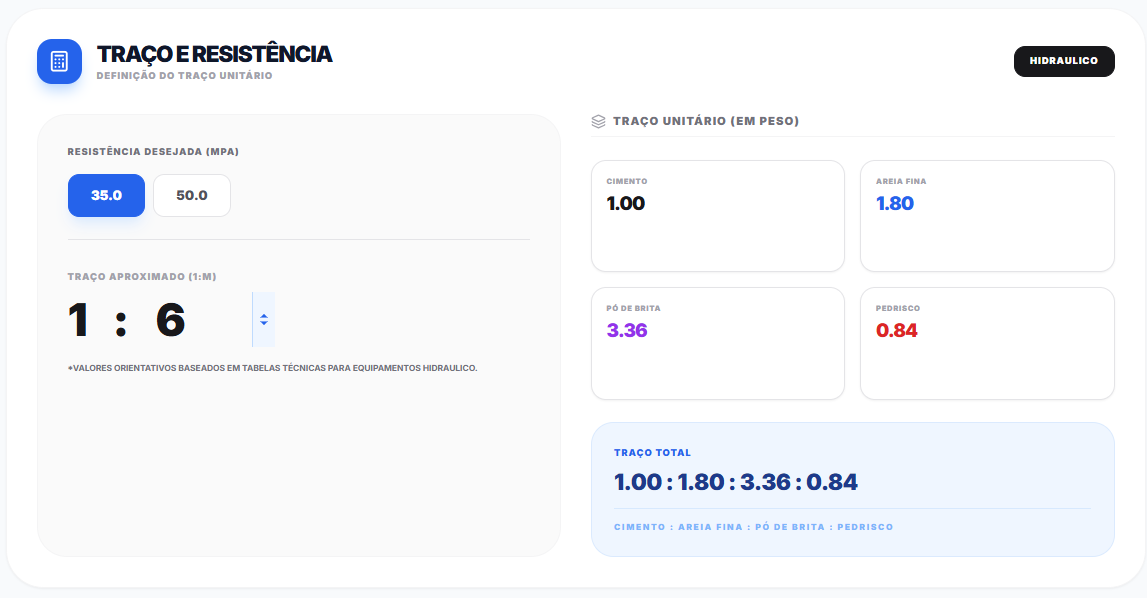
Task: Click the PEDRISCO card showing 0.84
Action: (x=987, y=343)
